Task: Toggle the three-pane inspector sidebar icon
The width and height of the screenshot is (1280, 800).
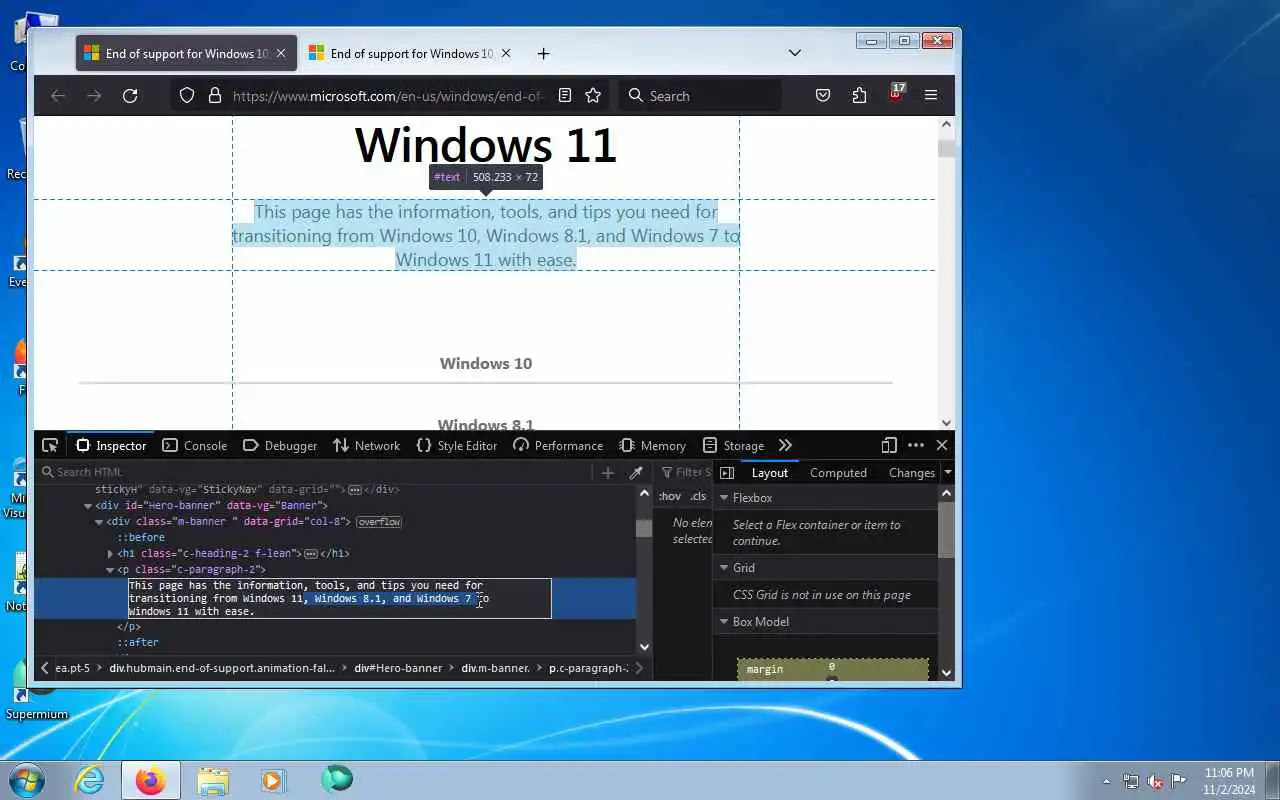Action: point(727,473)
